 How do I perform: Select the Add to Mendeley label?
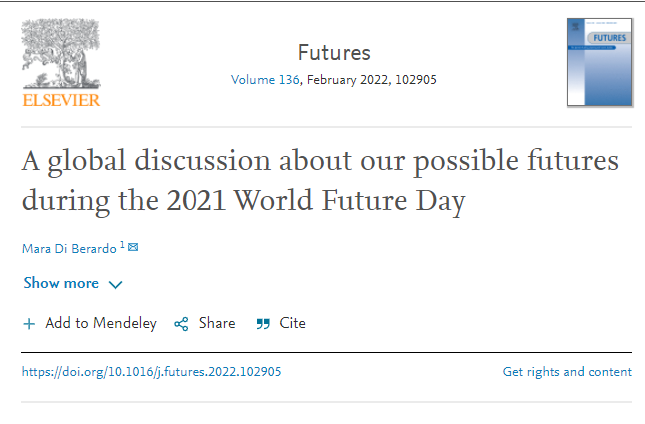coord(101,323)
